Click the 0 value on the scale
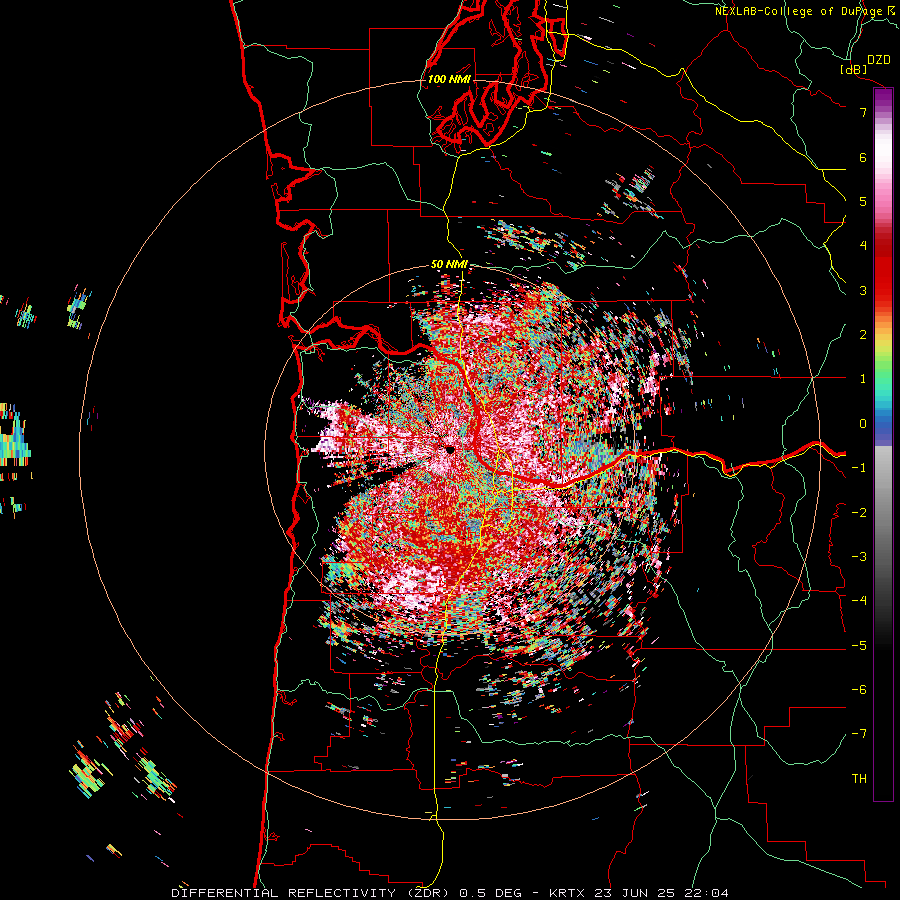900x900 pixels. click(x=863, y=424)
